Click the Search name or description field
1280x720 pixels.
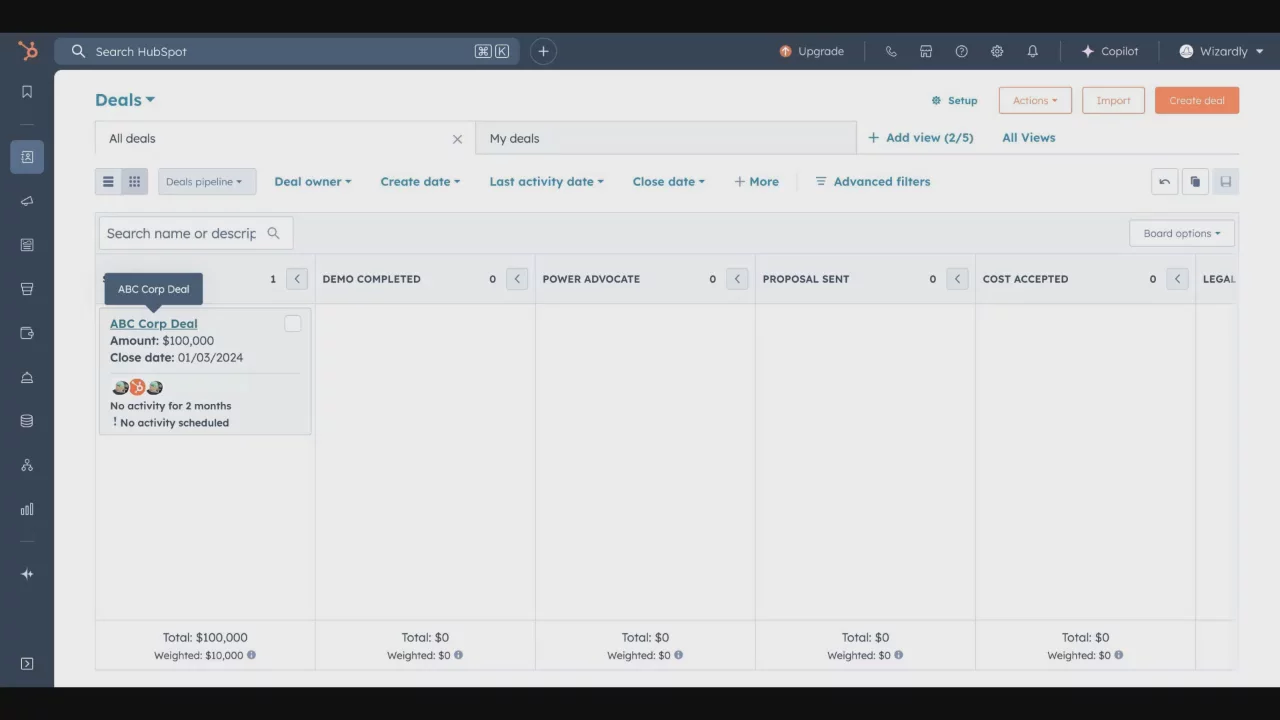(181, 233)
